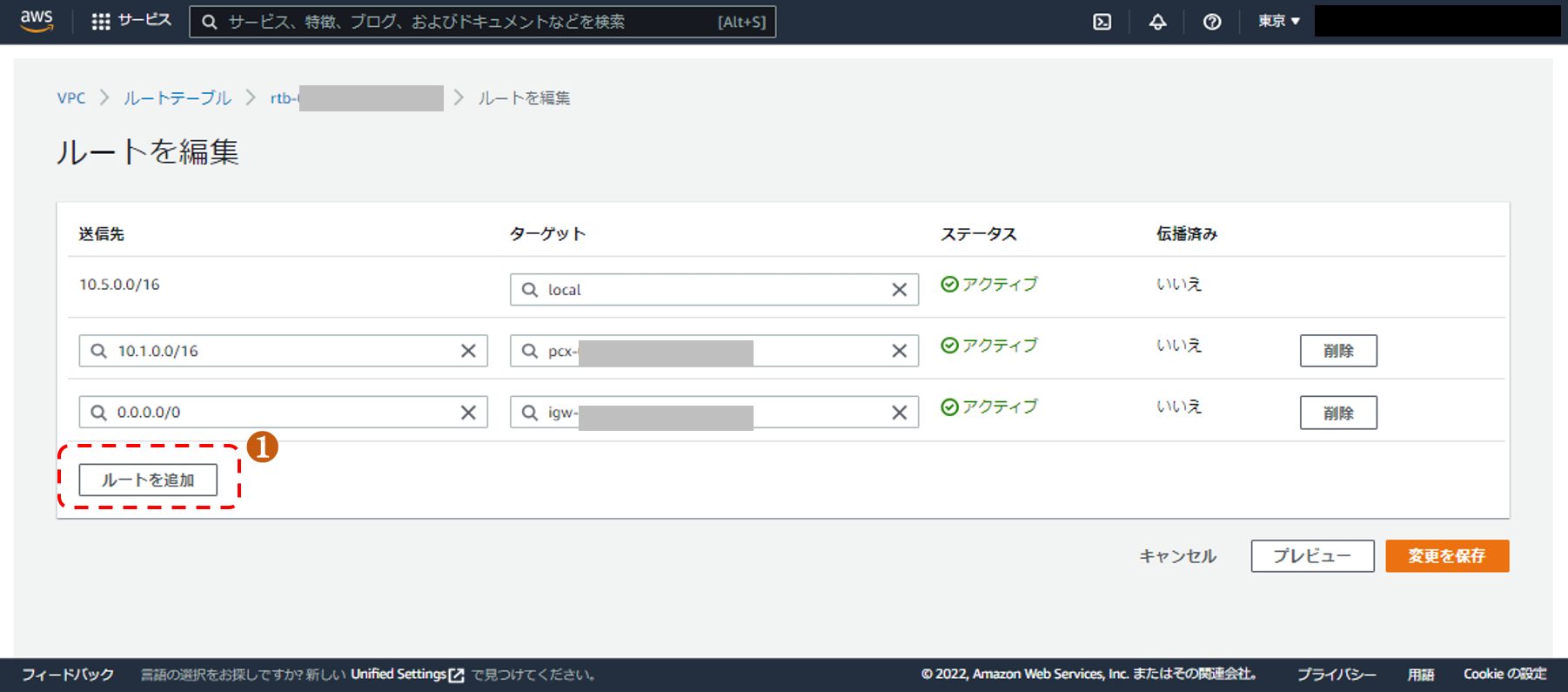Expand the 東京 region dropdown

pos(1278,21)
